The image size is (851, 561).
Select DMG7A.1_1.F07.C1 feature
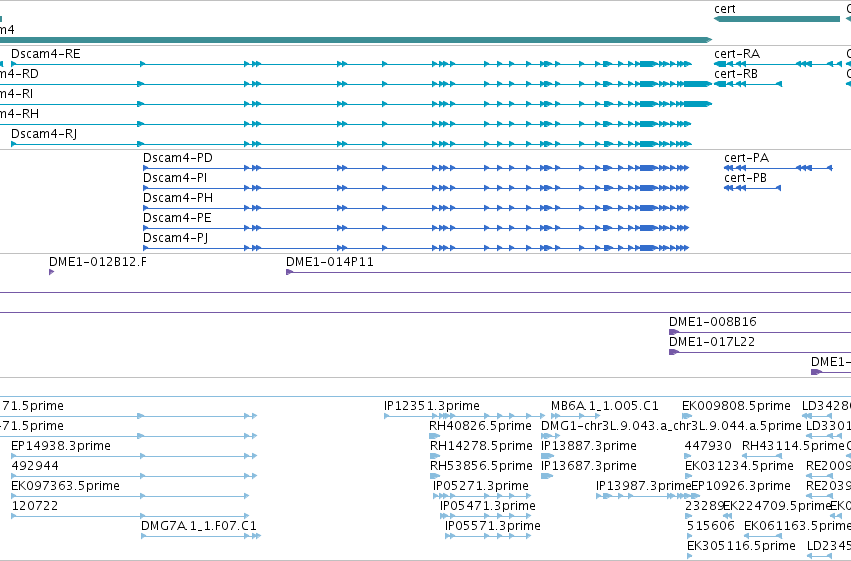pyautogui.click(x=199, y=526)
